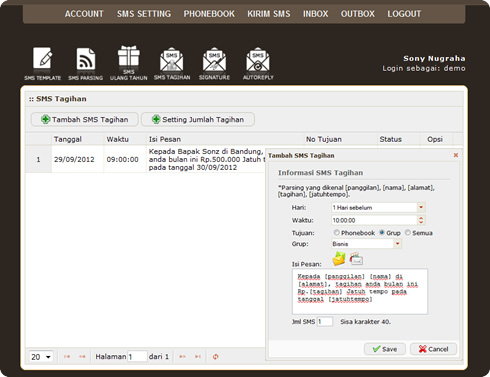Open the ACCOUNT menu

(x=84, y=14)
